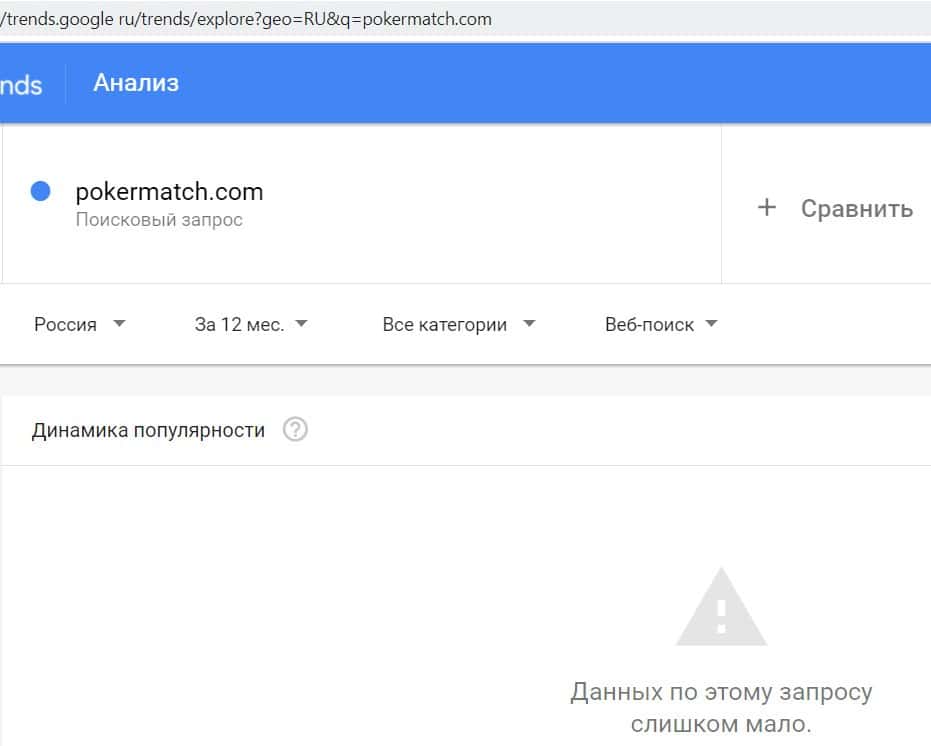Click the help question mark beside Динамика популярности

tap(295, 430)
